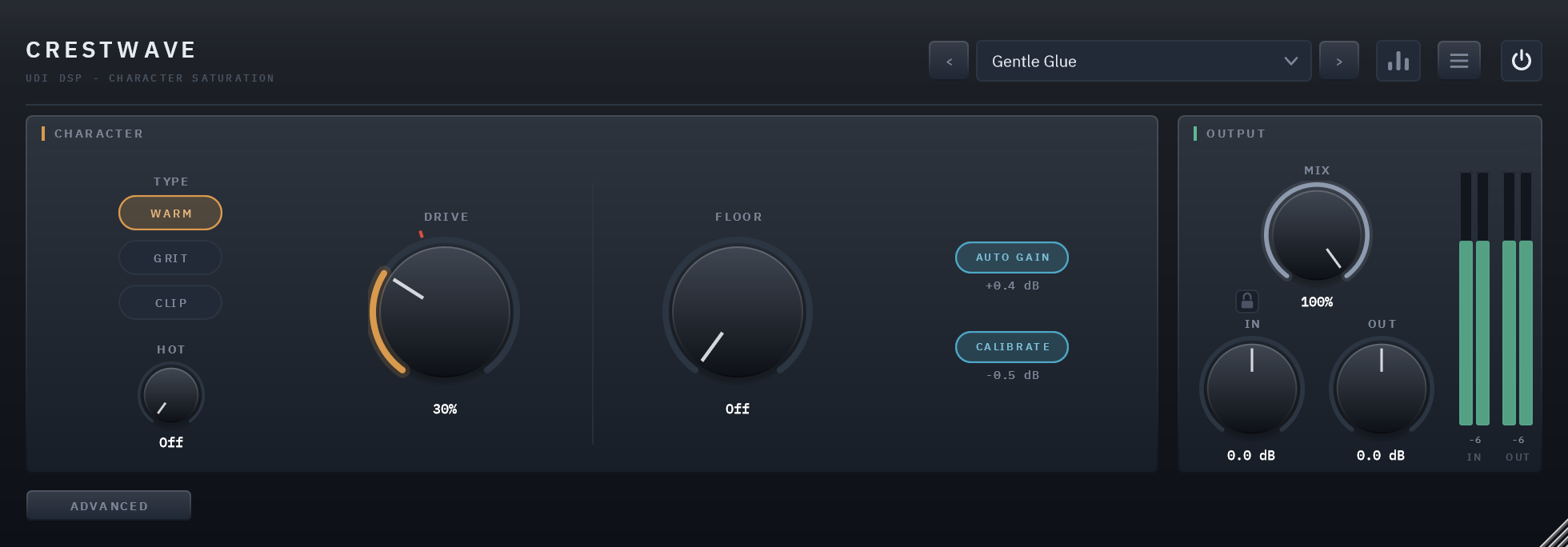Select the GRIT saturation type

click(x=170, y=258)
